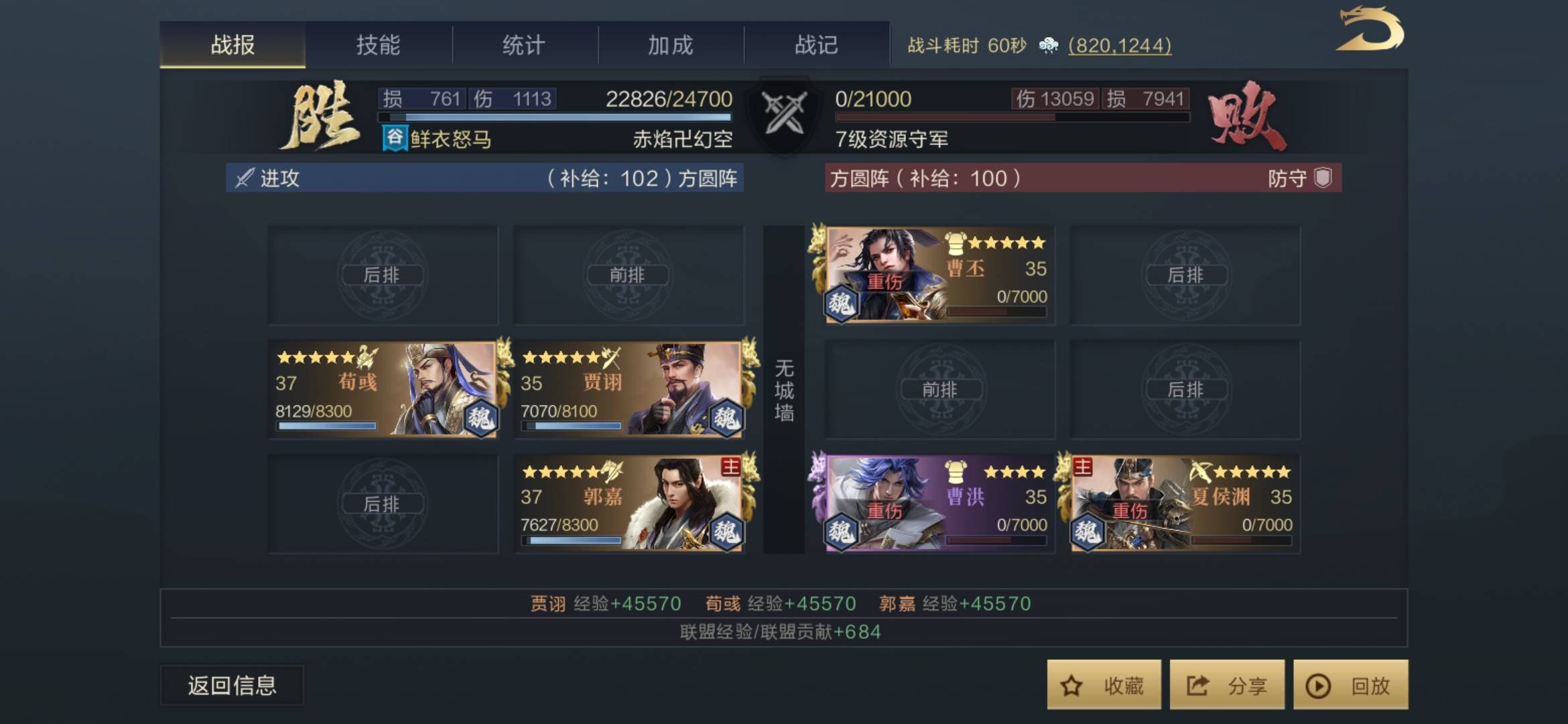
Task: Switch to the 技能 tab
Action: click(x=379, y=45)
